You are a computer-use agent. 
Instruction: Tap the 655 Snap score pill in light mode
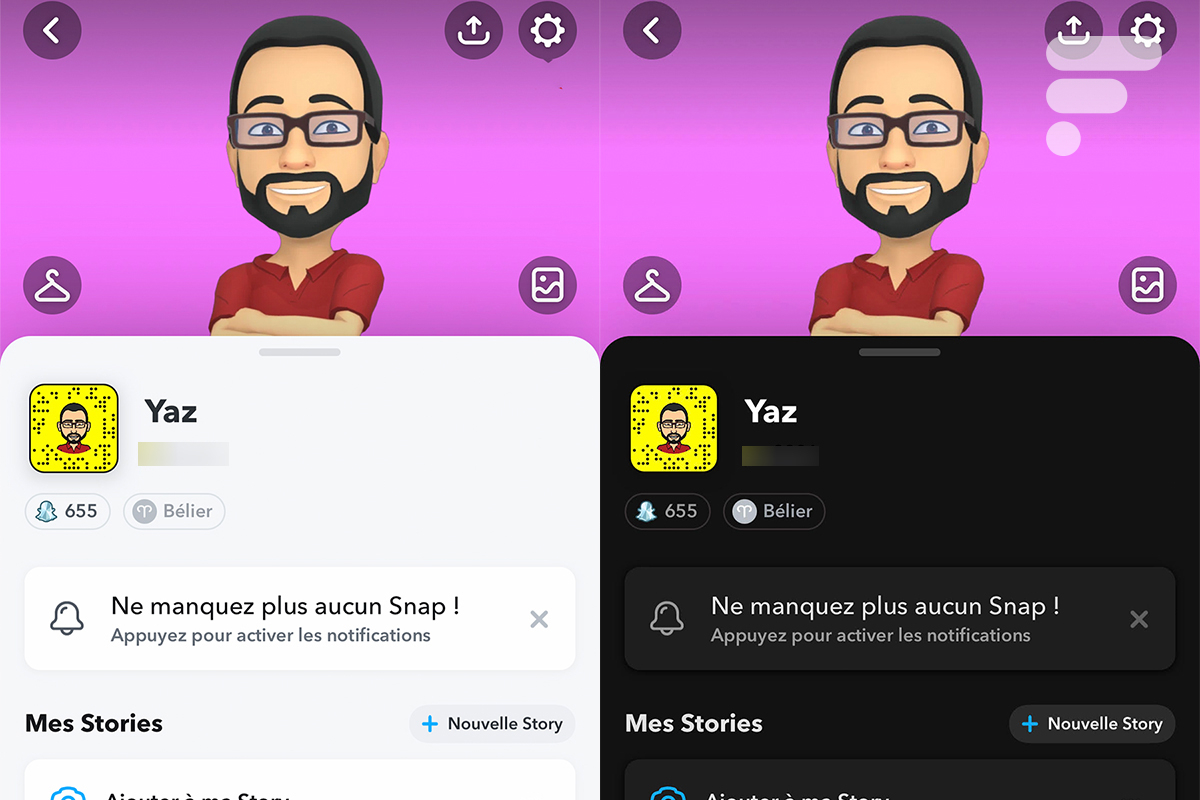68,511
